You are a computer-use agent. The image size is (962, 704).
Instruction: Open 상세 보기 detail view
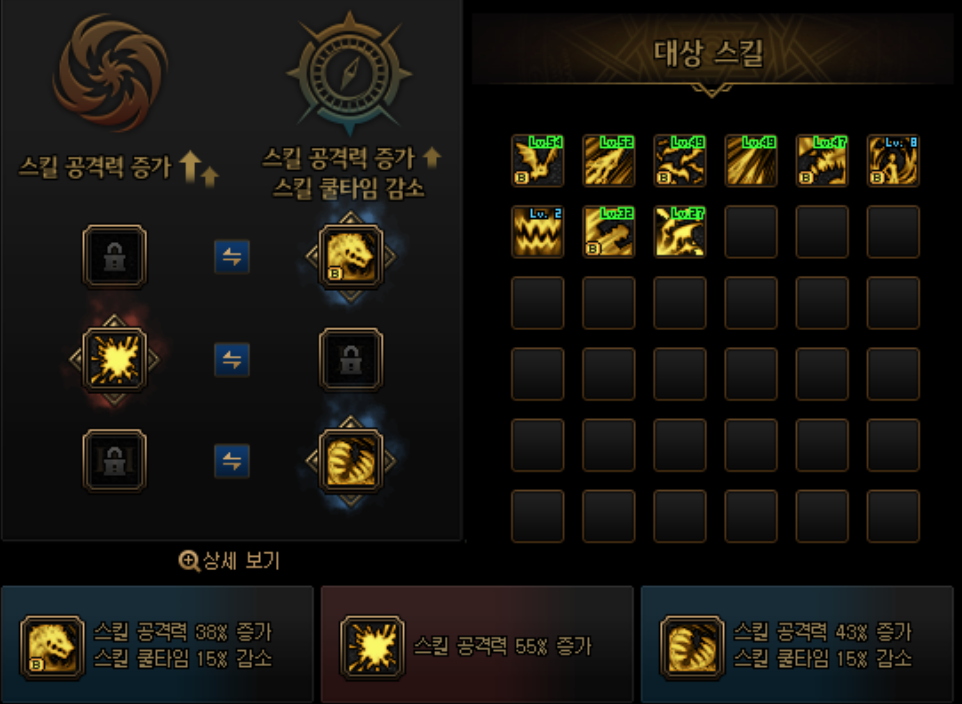coord(229,560)
